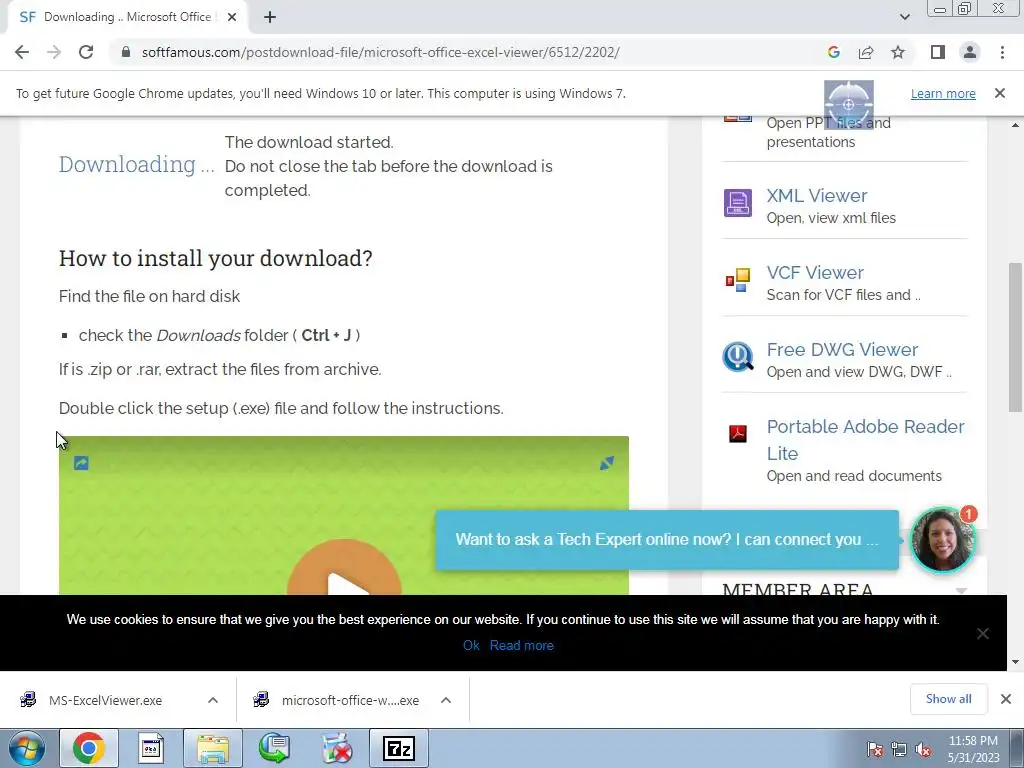
Task: Click the browser Back arrow
Action: point(22,52)
